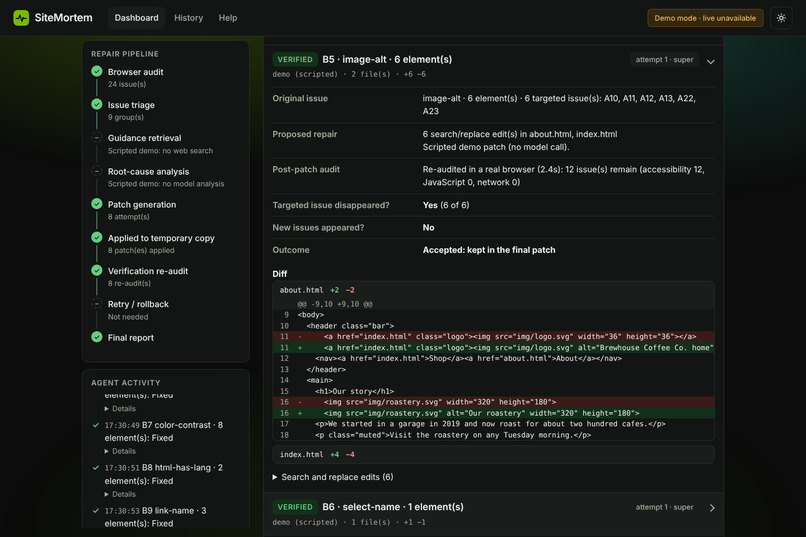Collapse the B5 image-alt card chevron

pos(710,62)
